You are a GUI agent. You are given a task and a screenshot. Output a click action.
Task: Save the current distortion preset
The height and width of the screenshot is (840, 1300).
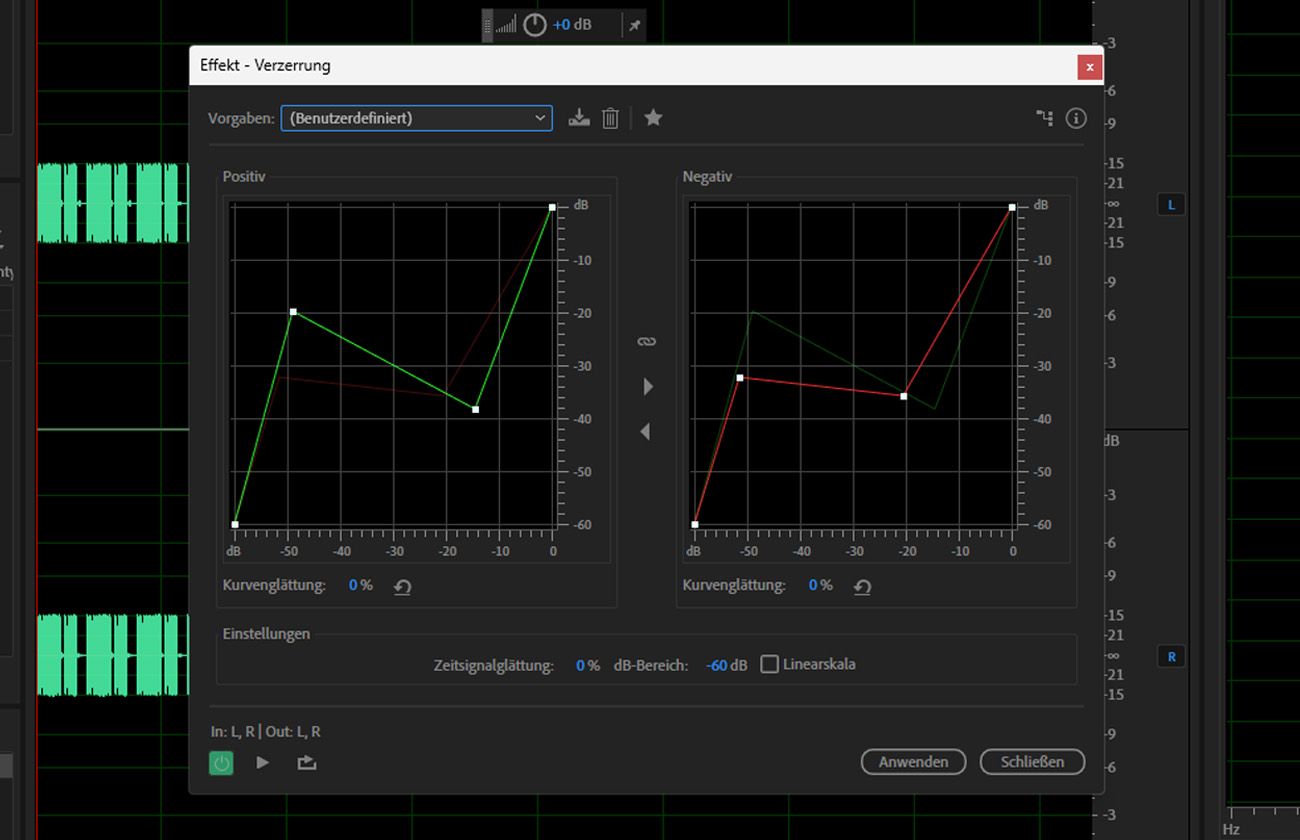click(x=579, y=118)
